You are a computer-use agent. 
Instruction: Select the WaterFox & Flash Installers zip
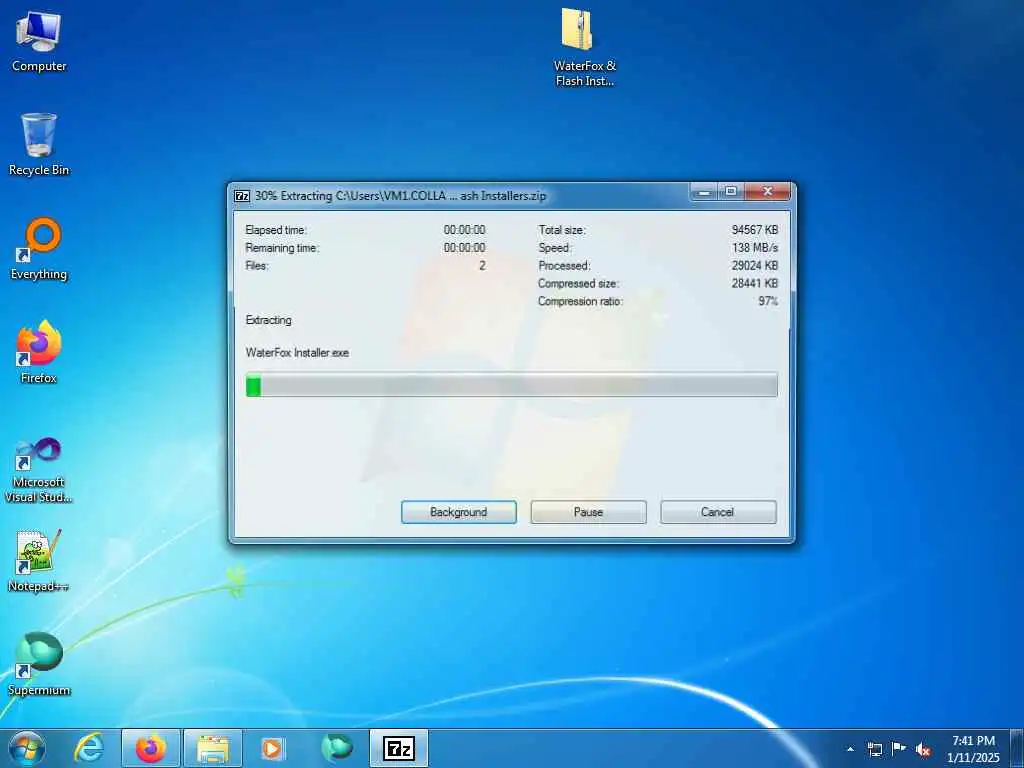[584, 47]
